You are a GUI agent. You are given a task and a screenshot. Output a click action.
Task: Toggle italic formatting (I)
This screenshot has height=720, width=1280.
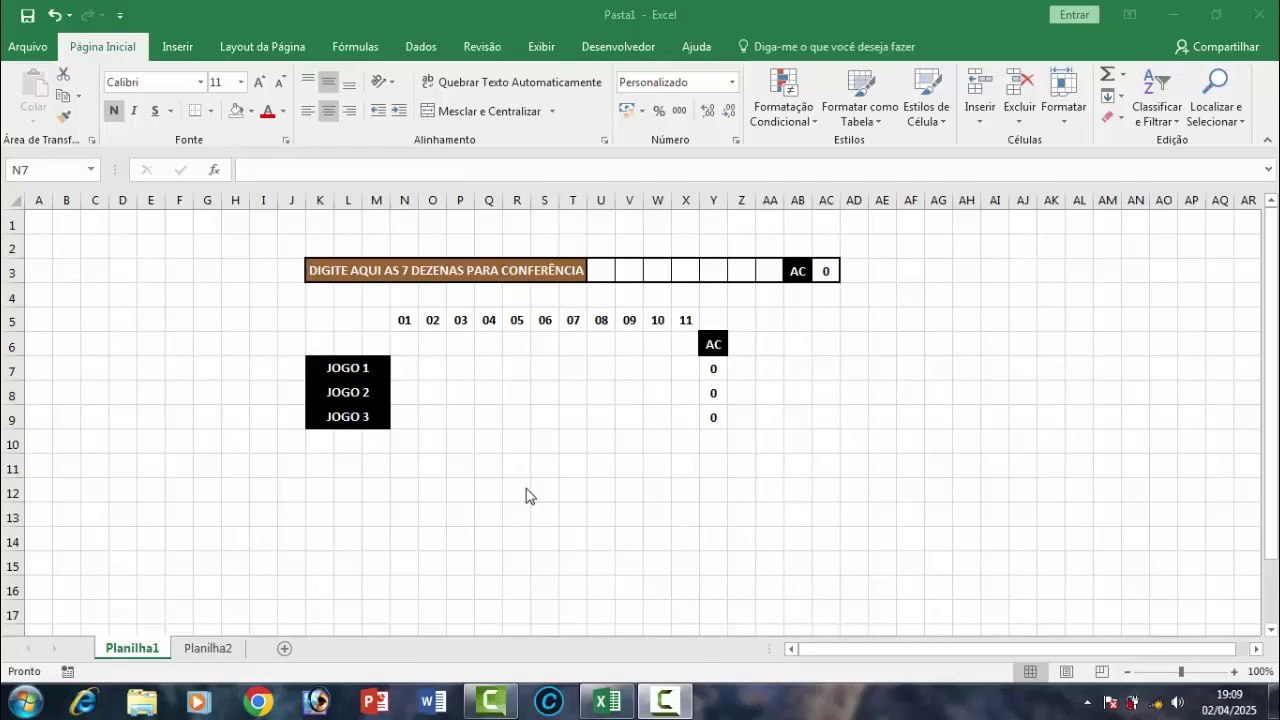pos(135,111)
